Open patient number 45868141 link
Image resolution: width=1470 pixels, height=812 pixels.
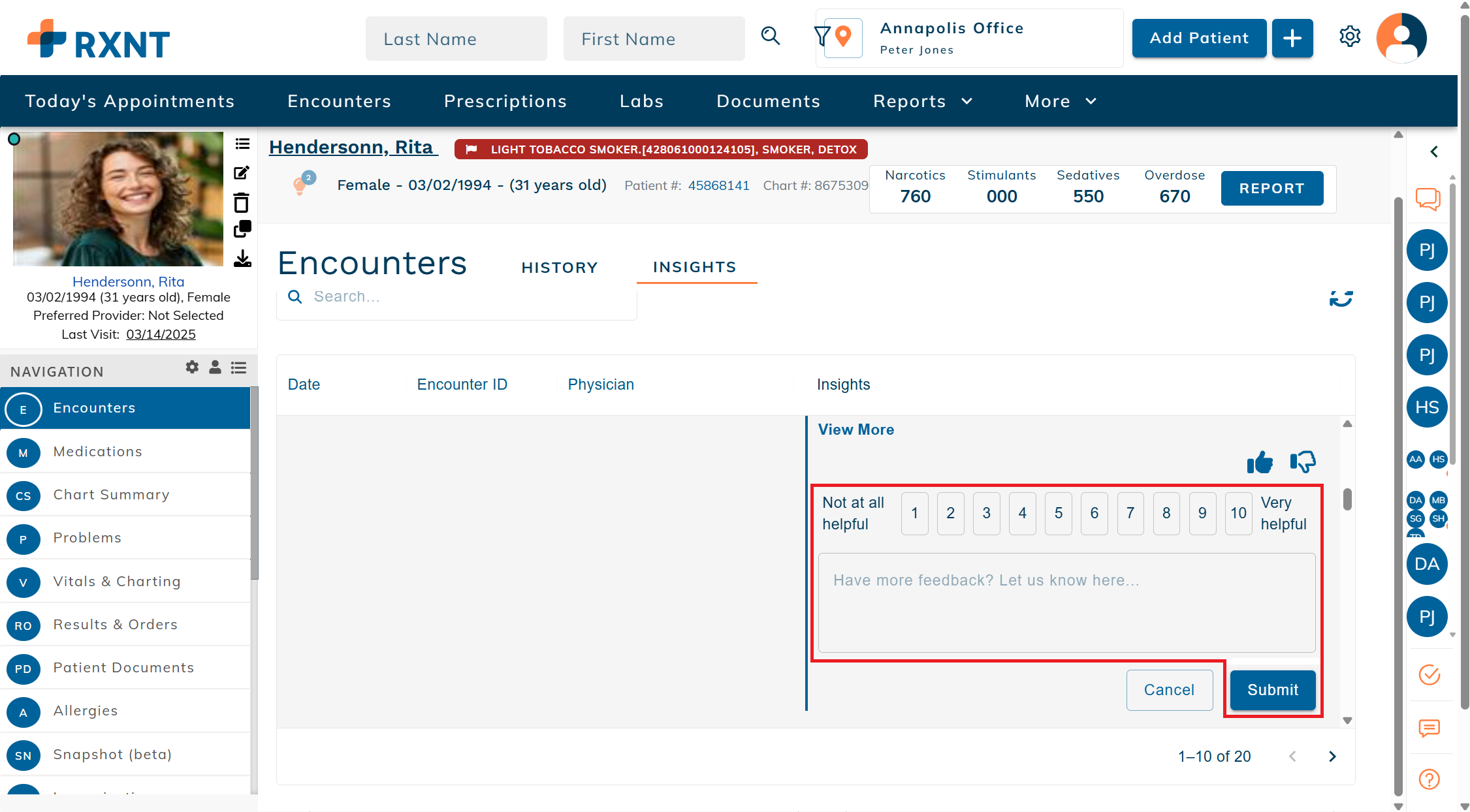[x=719, y=185]
